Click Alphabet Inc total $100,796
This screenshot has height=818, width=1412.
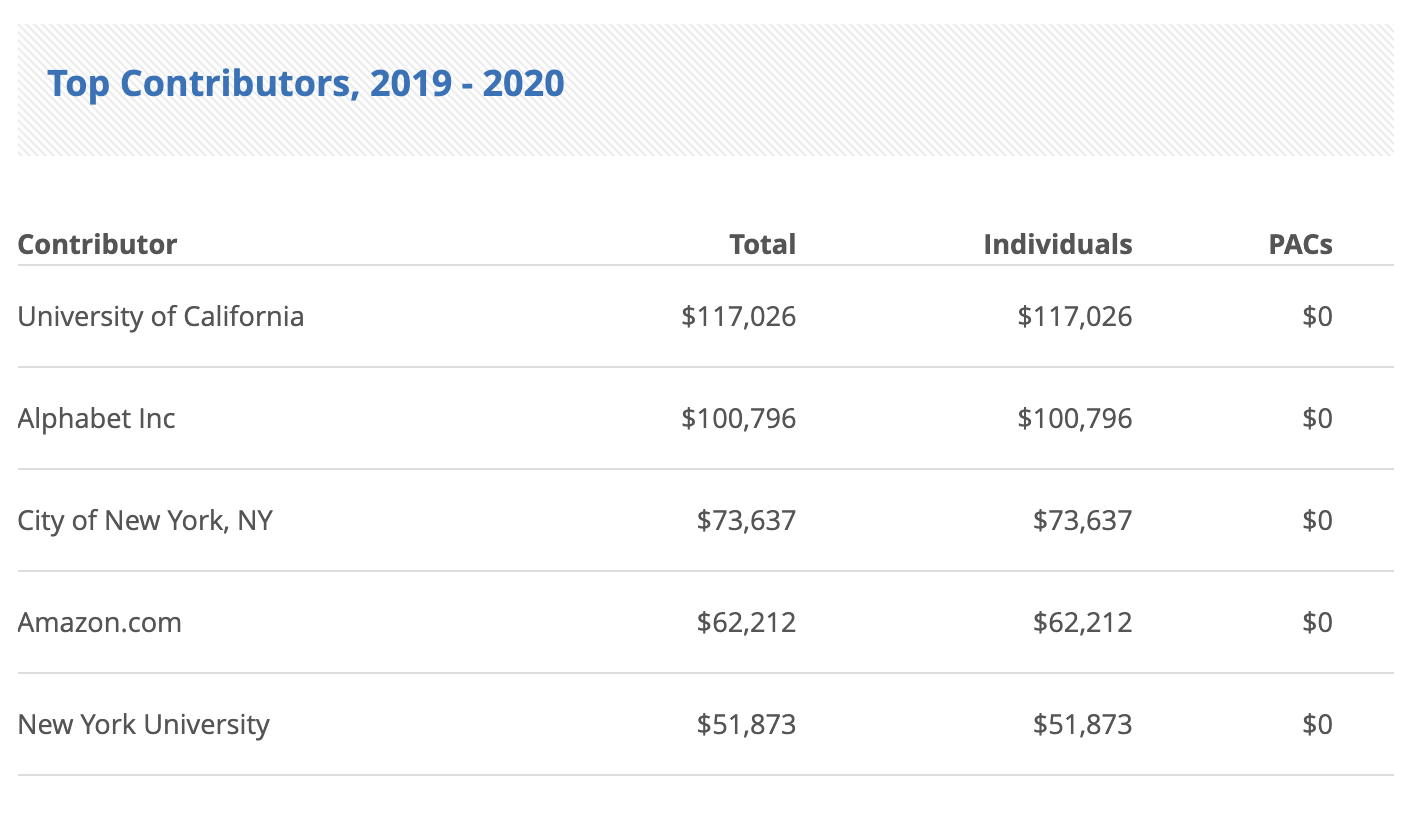click(x=738, y=418)
